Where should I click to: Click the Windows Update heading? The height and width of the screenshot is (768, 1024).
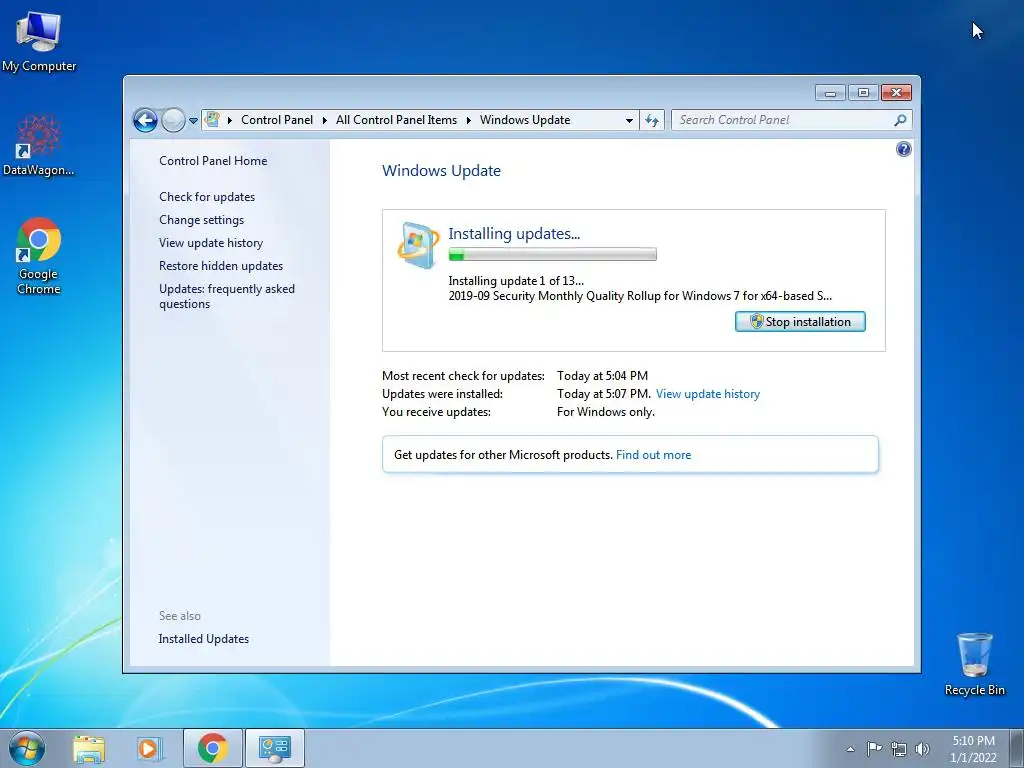(441, 171)
